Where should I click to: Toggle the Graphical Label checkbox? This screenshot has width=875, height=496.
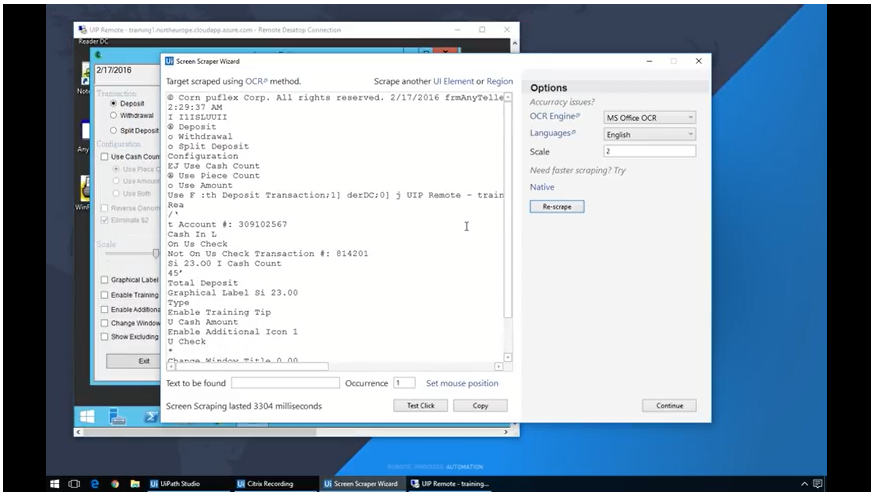pyautogui.click(x=104, y=280)
